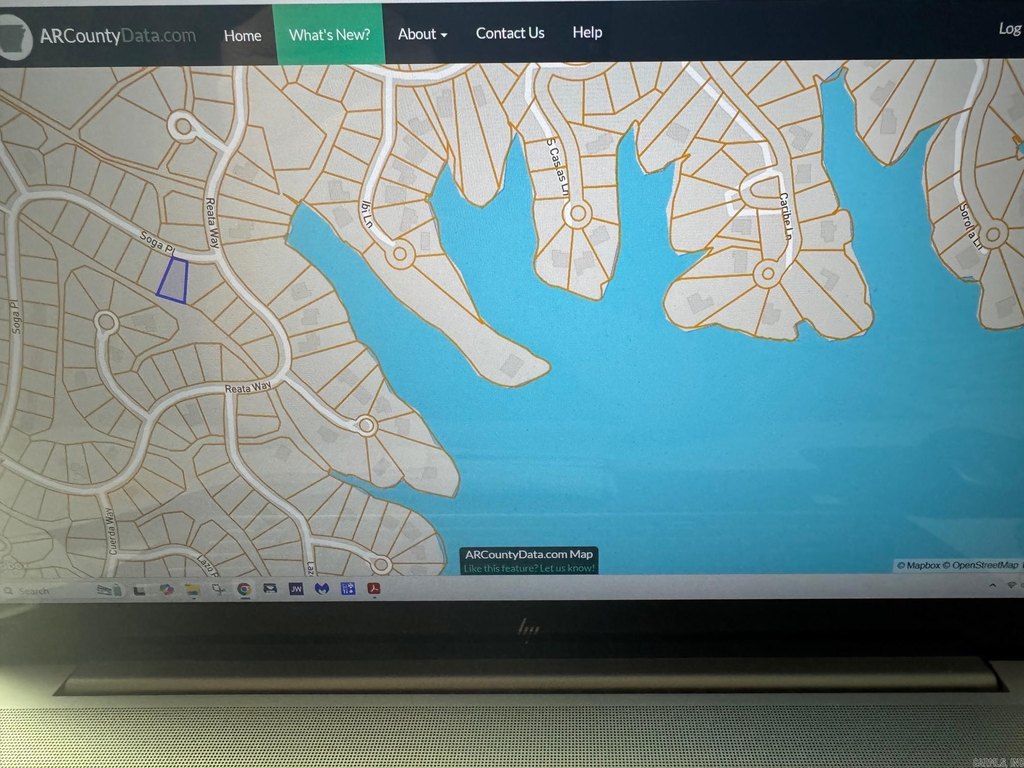The width and height of the screenshot is (1024, 768).
Task: Select the blue highlighted parcel on Soga Pl
Action: 173,279
